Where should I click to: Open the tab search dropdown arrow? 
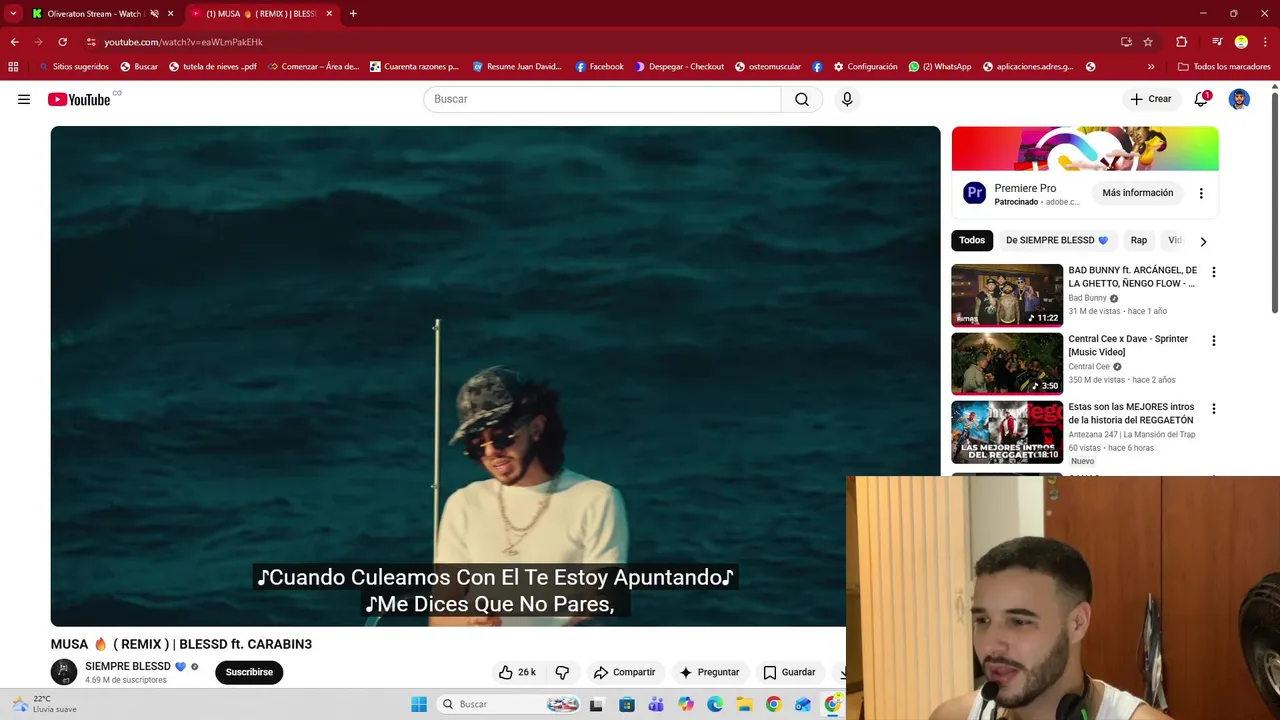pos(13,13)
